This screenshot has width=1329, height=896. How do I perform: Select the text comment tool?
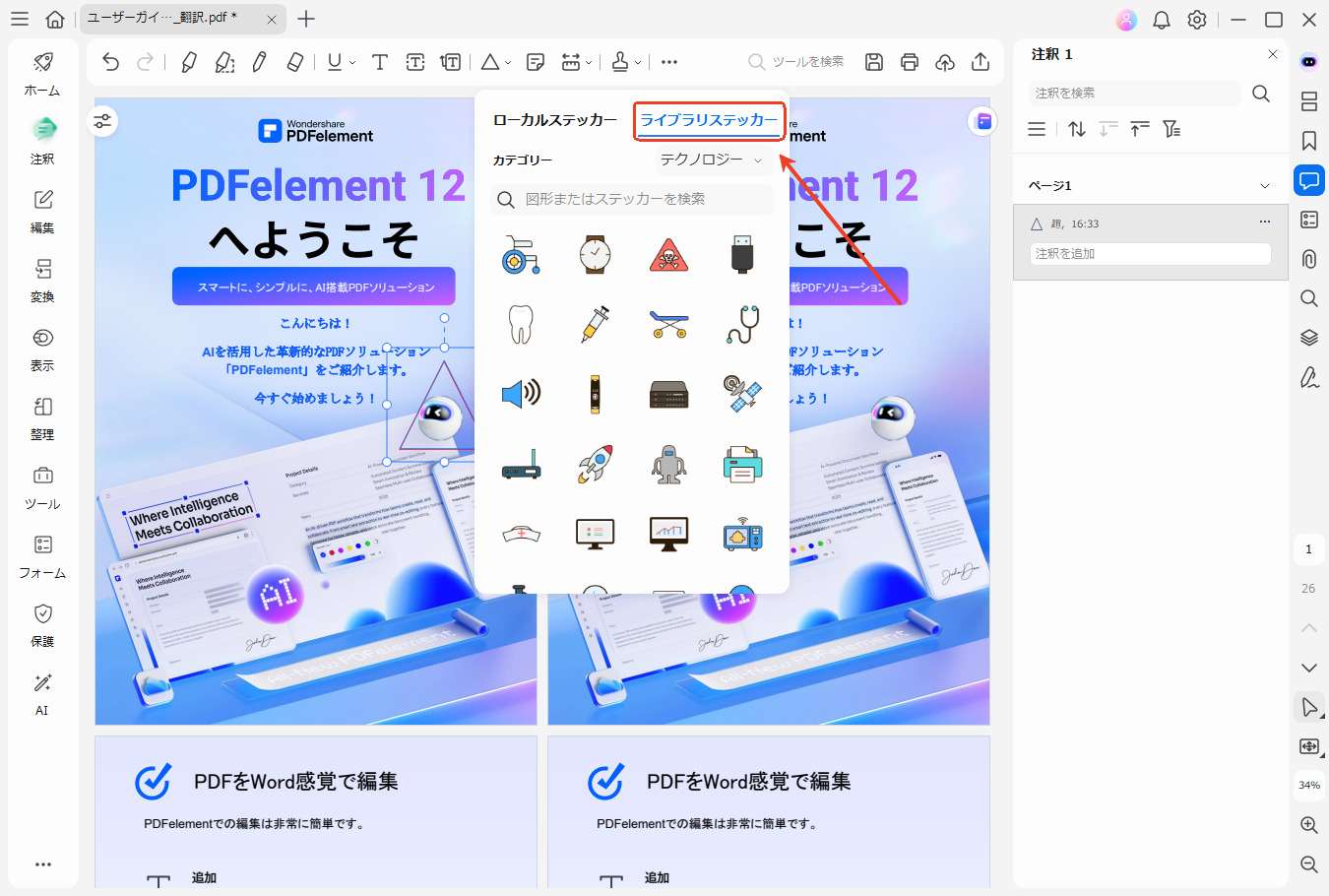(380, 61)
